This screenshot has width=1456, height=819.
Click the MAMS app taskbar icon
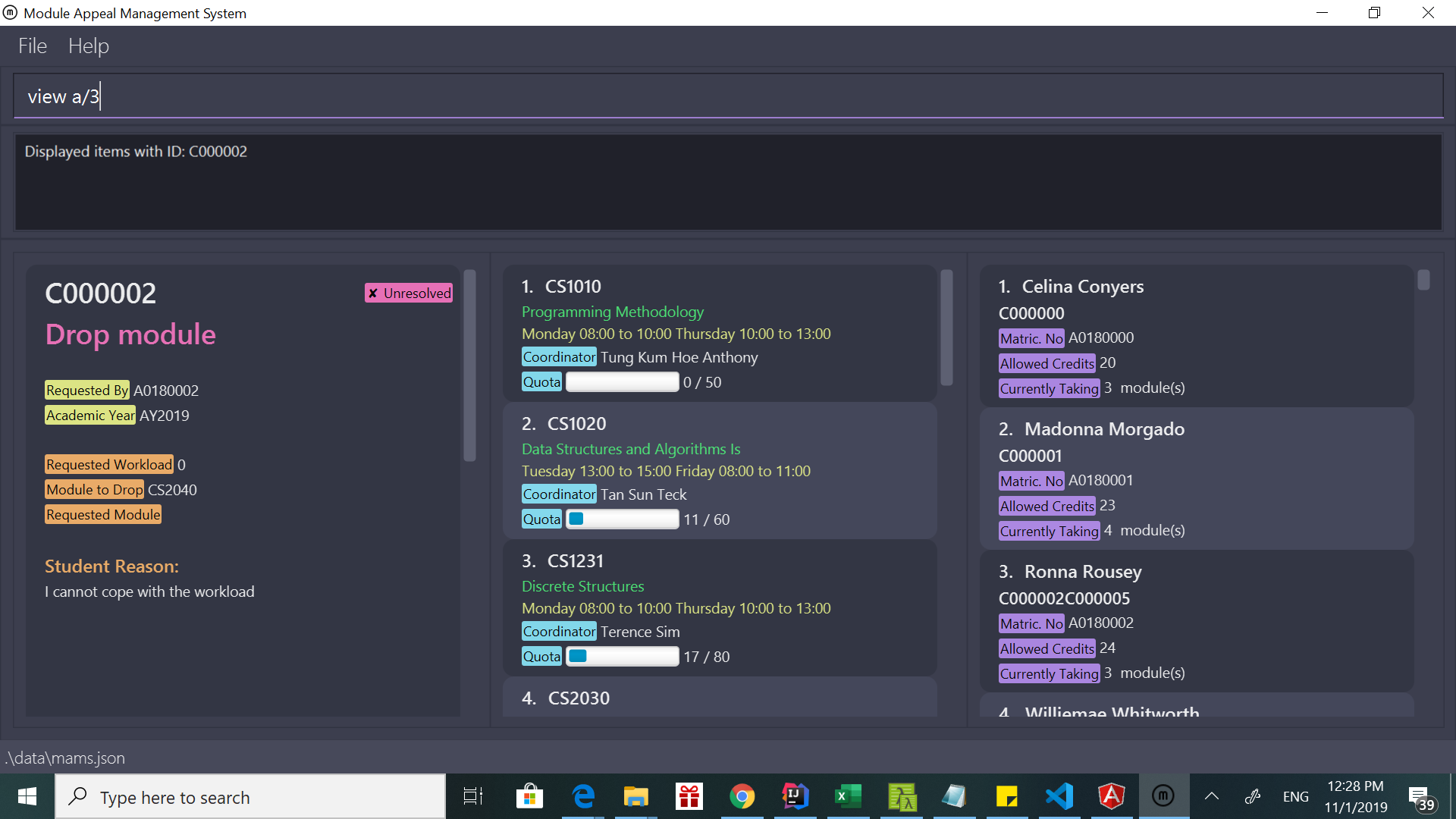tap(1163, 796)
